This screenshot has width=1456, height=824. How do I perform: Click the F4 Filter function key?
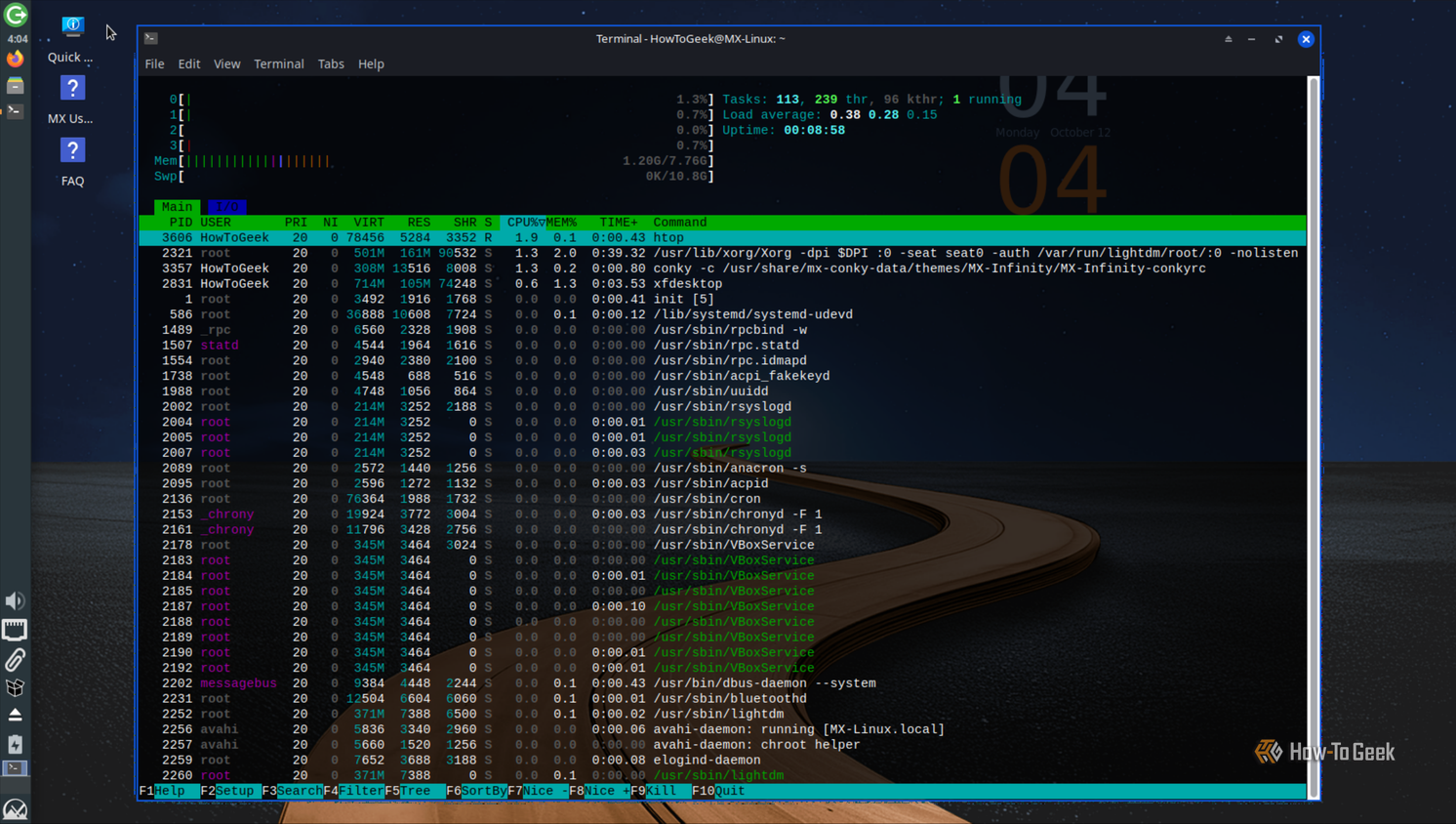pyautogui.click(x=353, y=791)
